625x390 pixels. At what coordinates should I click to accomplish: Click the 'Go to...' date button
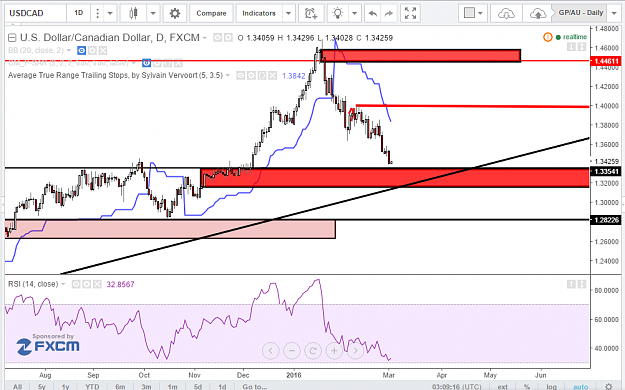click(x=255, y=386)
